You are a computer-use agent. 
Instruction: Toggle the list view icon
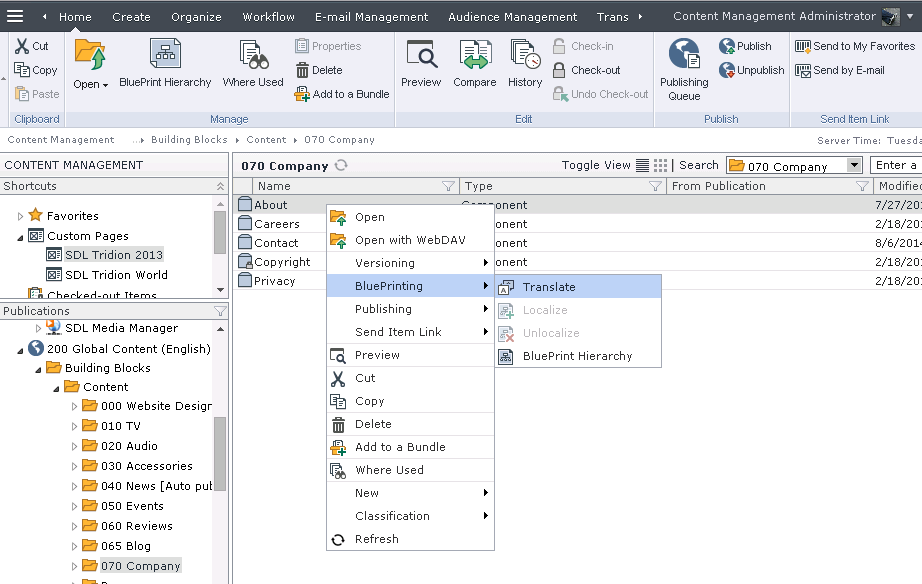pos(643,166)
